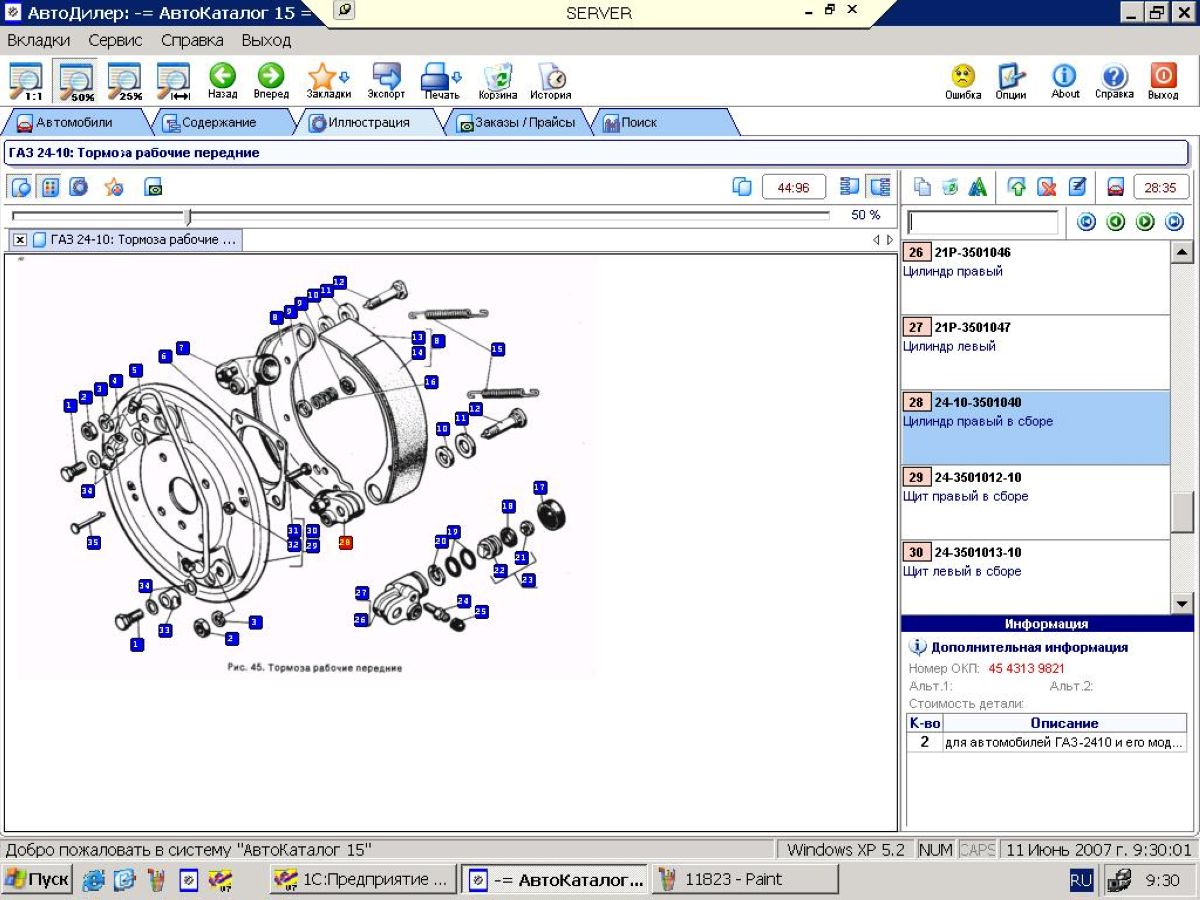Click the copy icon in parts panel toolbar
Image resolution: width=1200 pixels, height=900 pixels.
click(x=922, y=187)
